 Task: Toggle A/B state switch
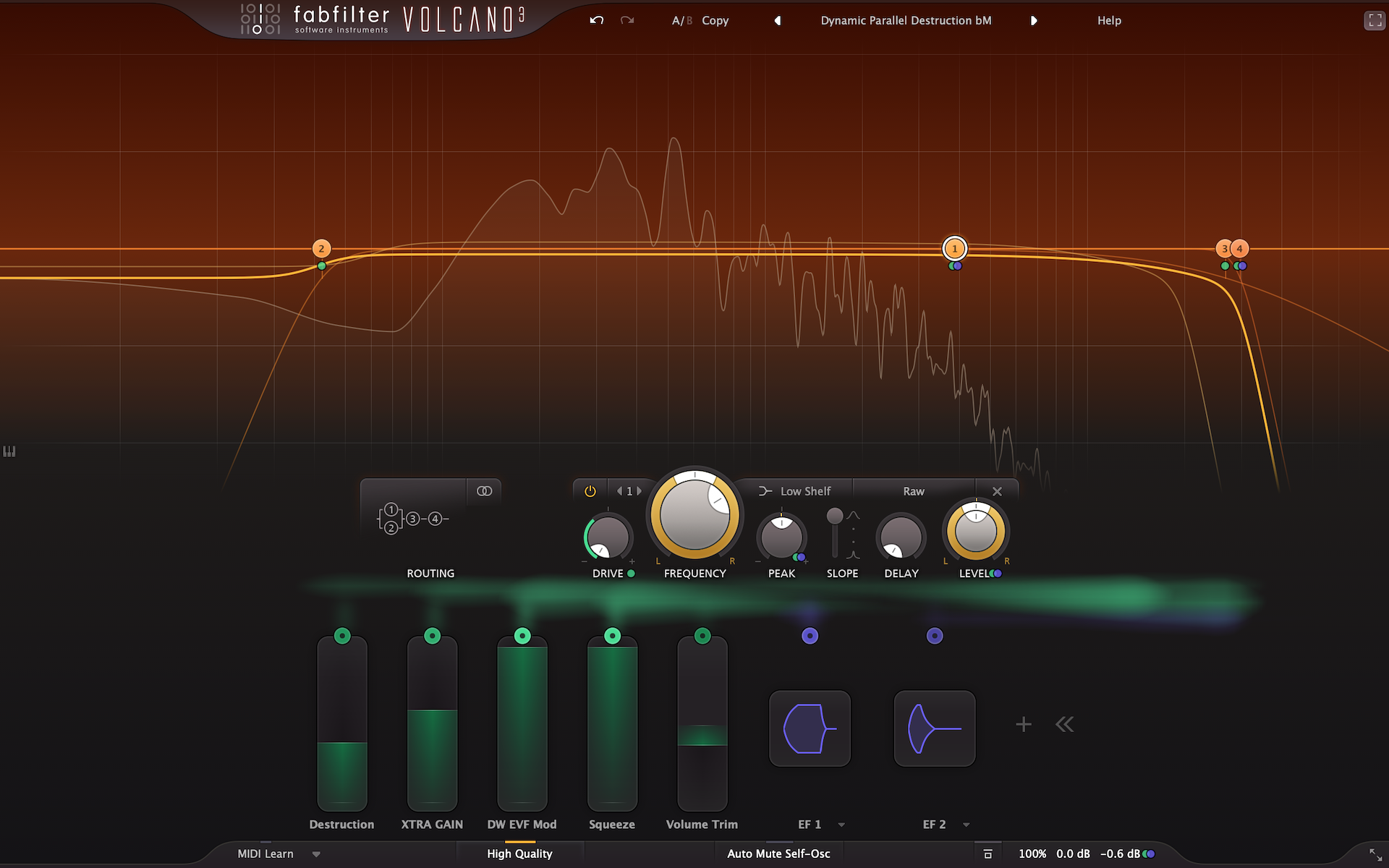(681, 20)
